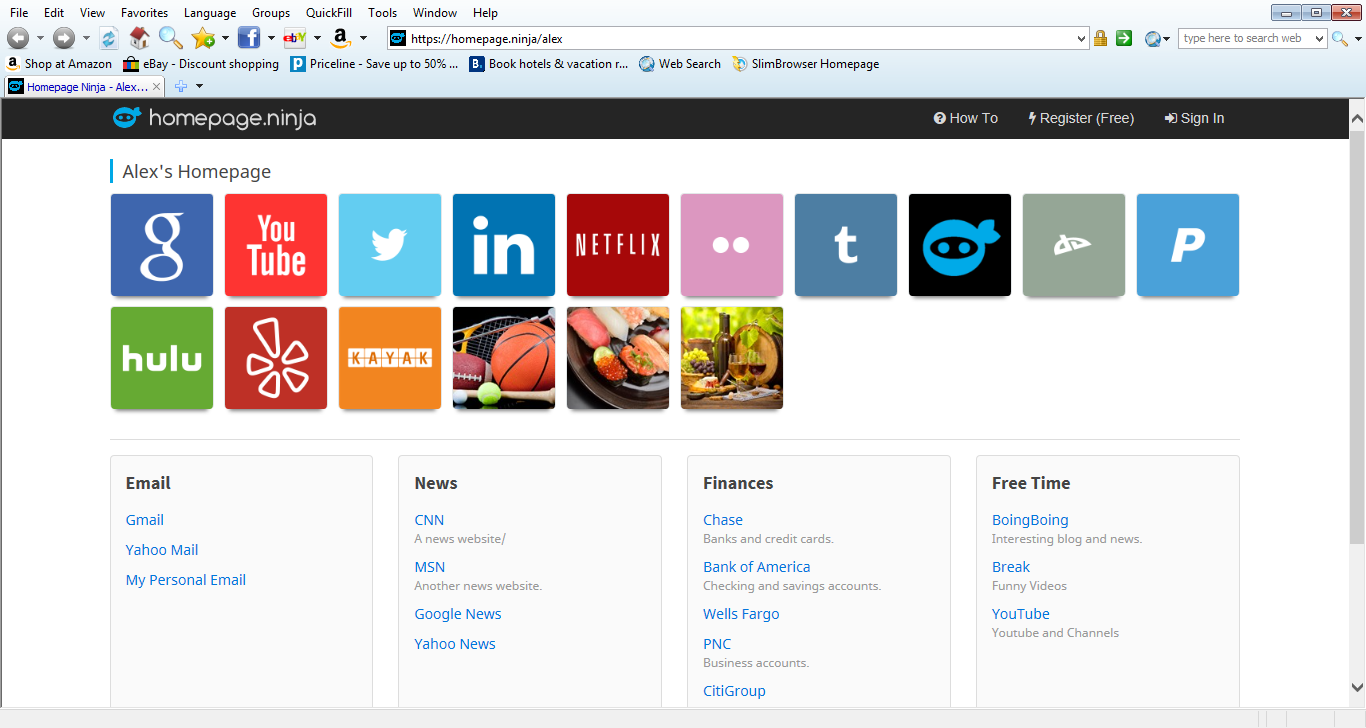The width and height of the screenshot is (1366, 728).
Task: Open the Facebook bookmark toolbar icon
Action: click(x=248, y=37)
